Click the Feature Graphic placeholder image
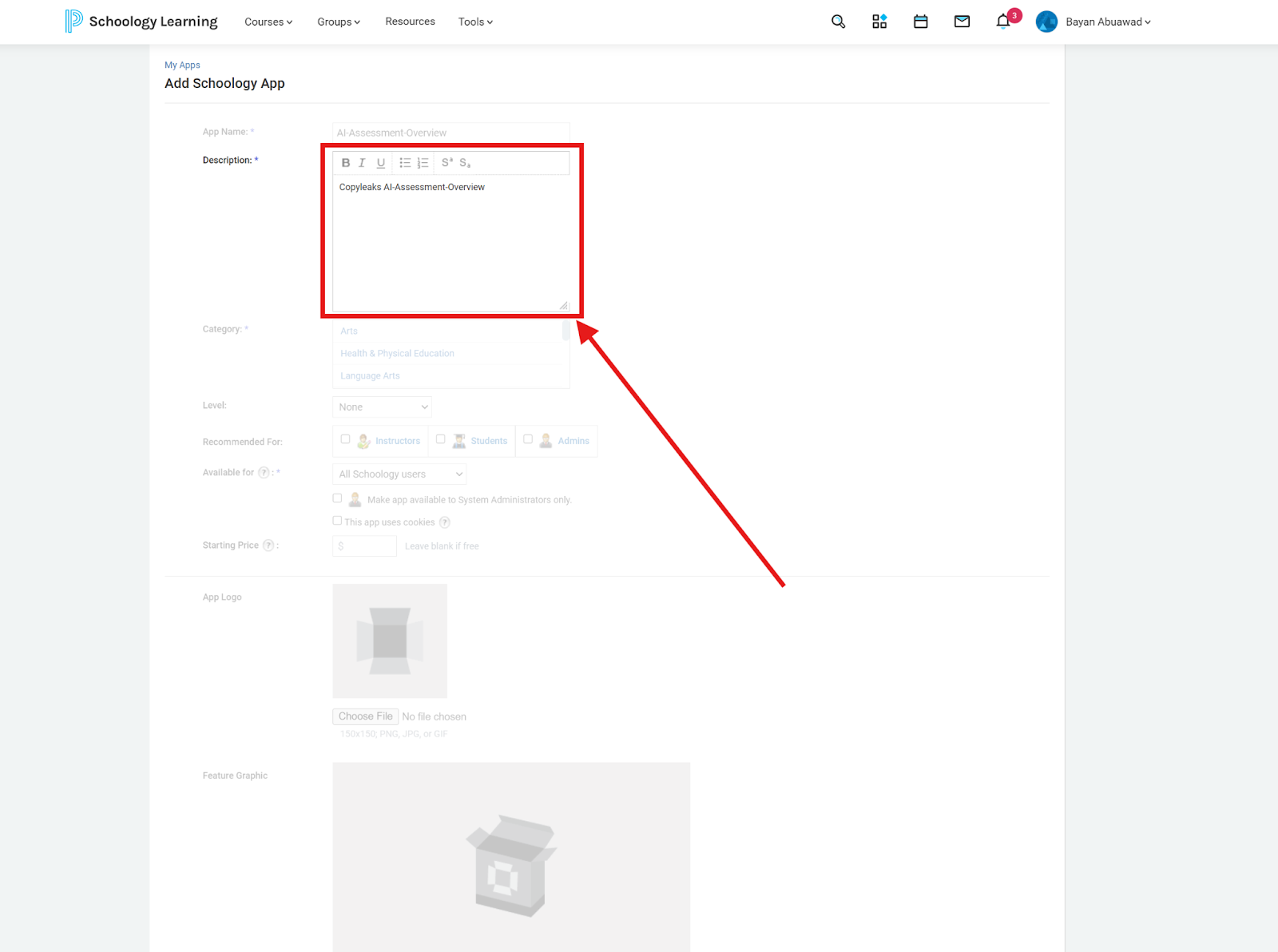The height and width of the screenshot is (952, 1278). [x=511, y=857]
